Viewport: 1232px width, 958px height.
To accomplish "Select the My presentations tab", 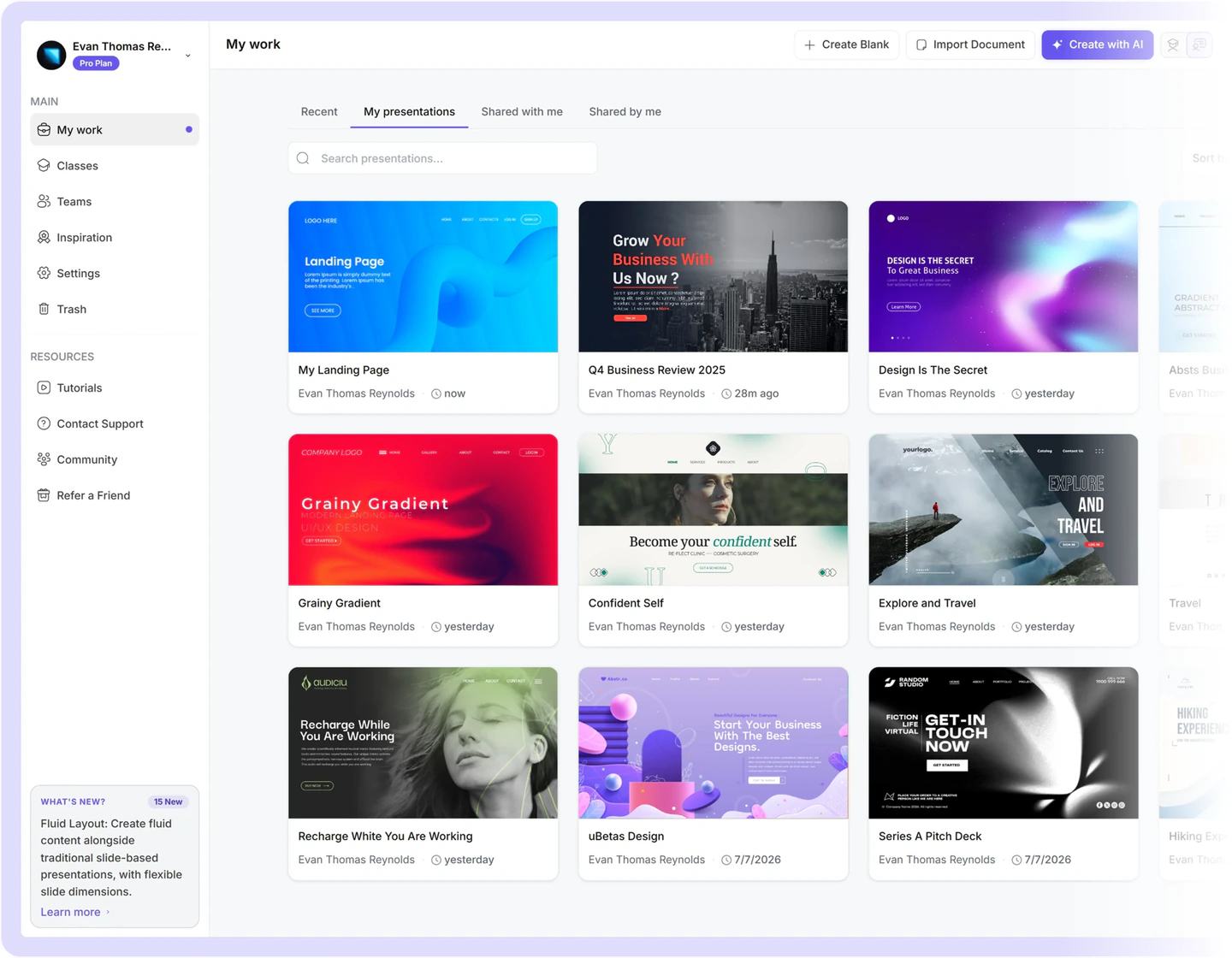I will (x=409, y=112).
